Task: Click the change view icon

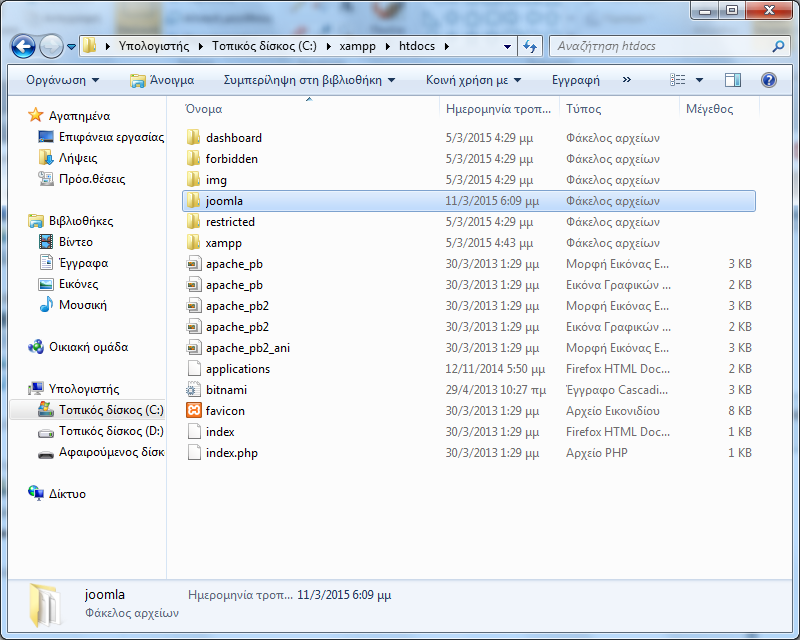Action: (x=678, y=80)
